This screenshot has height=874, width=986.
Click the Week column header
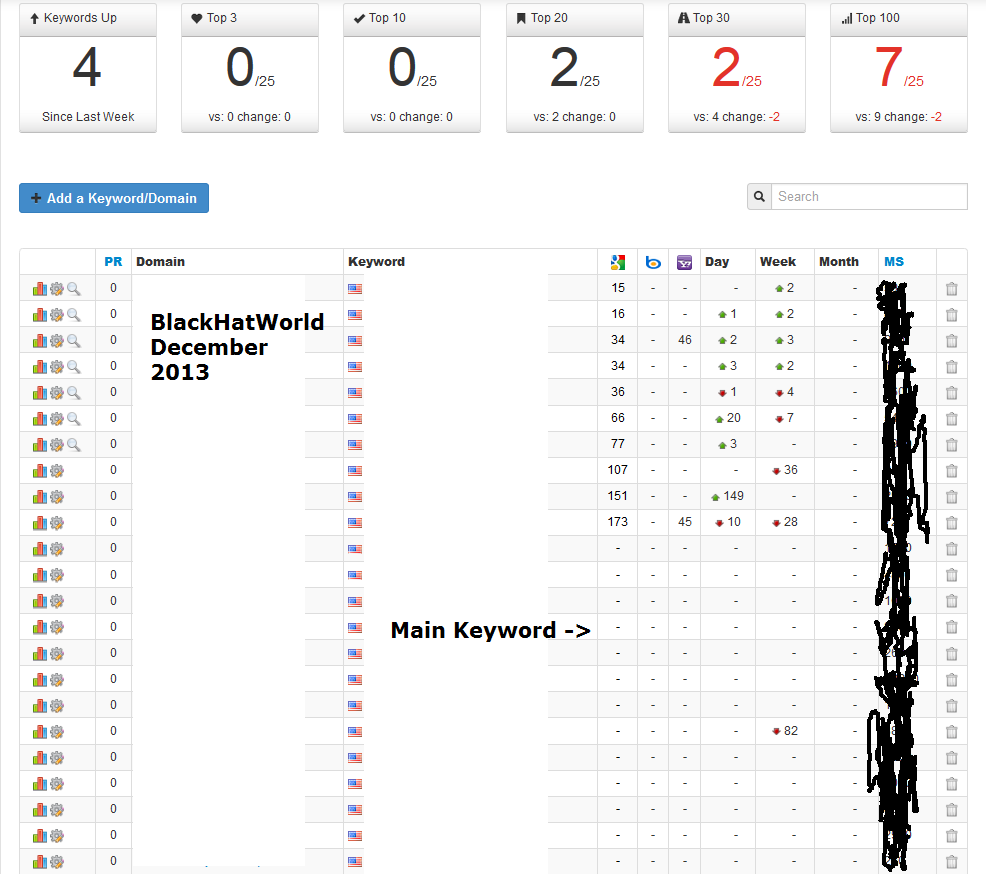pyautogui.click(x=777, y=262)
